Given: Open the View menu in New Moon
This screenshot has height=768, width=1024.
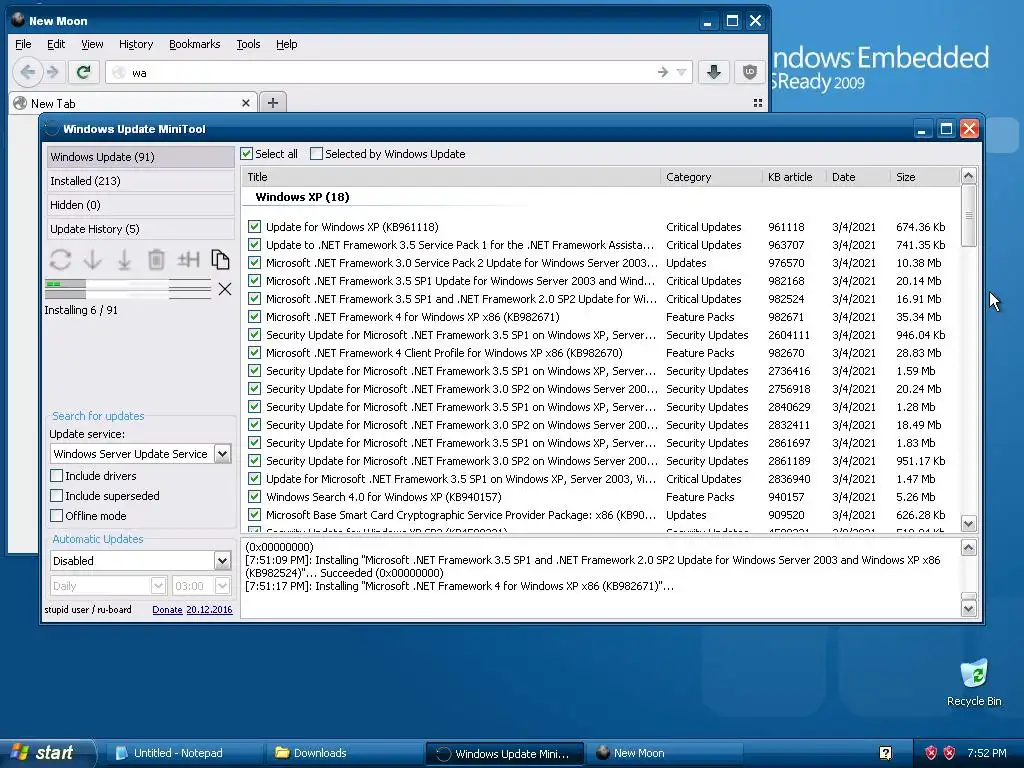Looking at the screenshot, I should [92, 44].
